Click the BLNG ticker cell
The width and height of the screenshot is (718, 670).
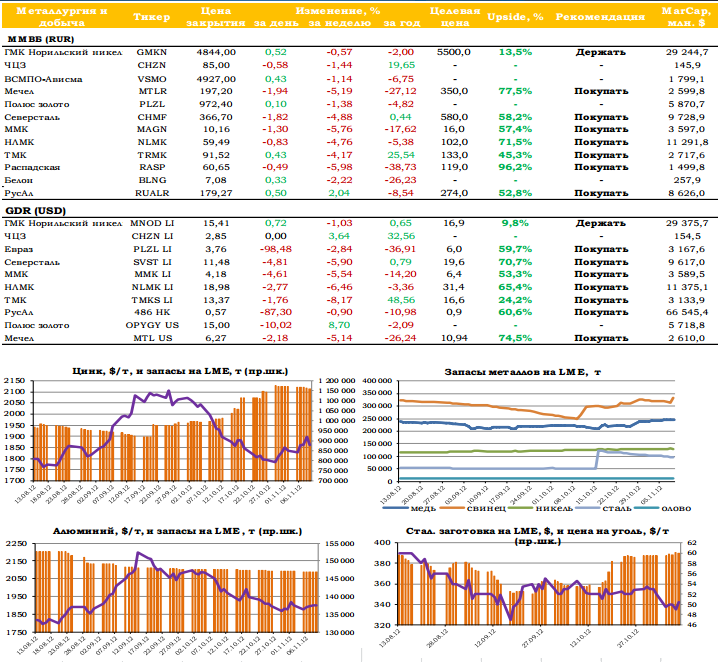click(152, 180)
